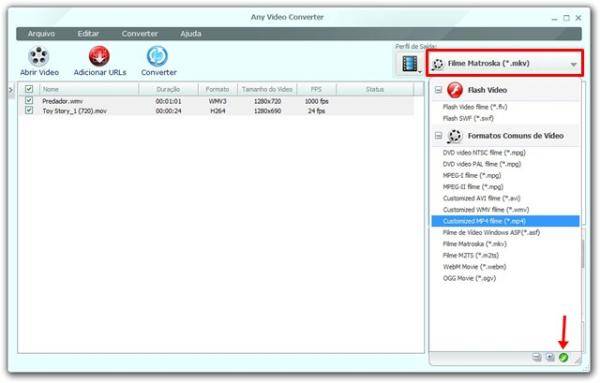The image size is (600, 383).
Task: Choose Customized AVI filme (*.avi)
Action: [x=481, y=198]
